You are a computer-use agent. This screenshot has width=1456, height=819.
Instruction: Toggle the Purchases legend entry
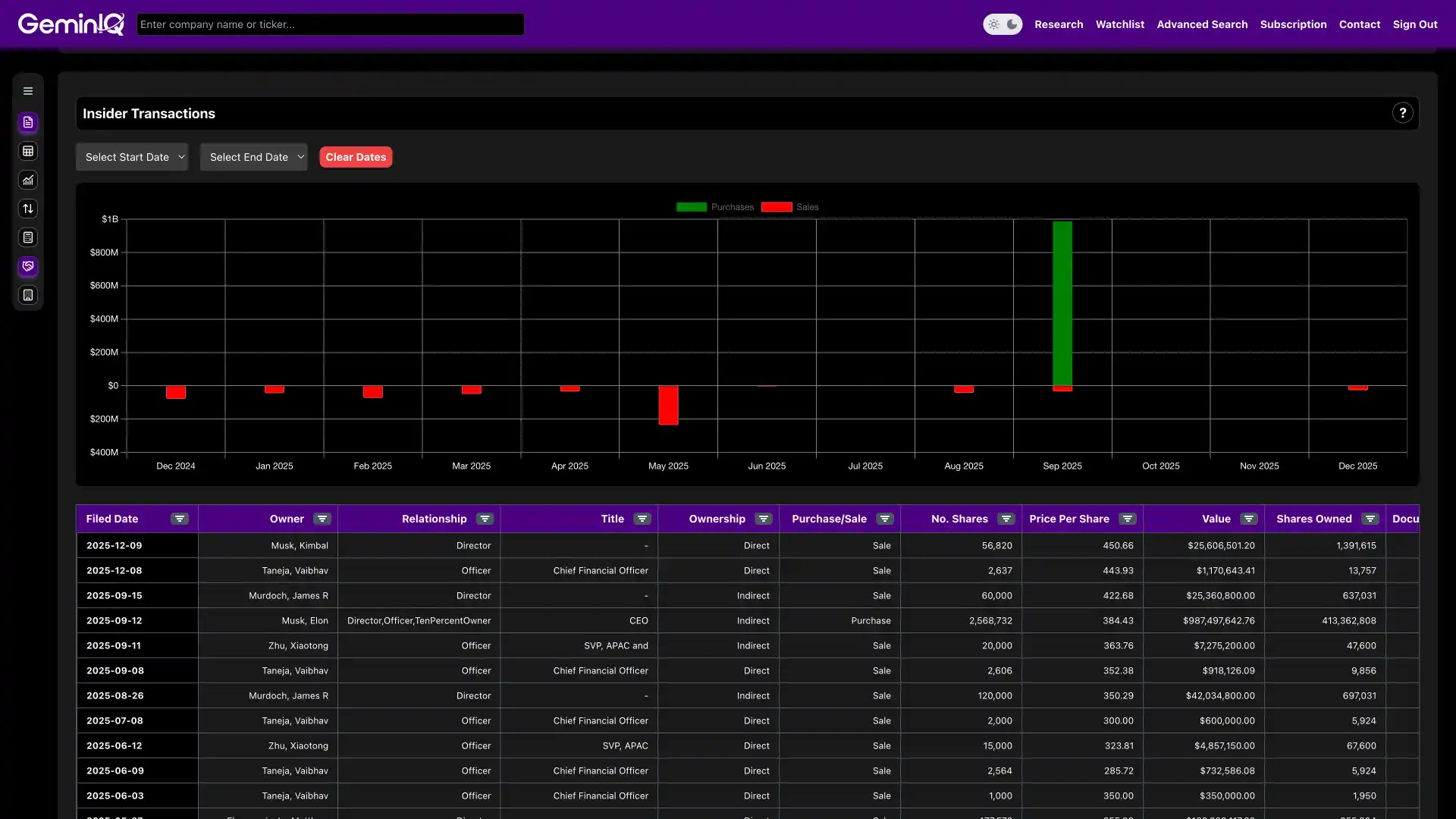click(714, 206)
